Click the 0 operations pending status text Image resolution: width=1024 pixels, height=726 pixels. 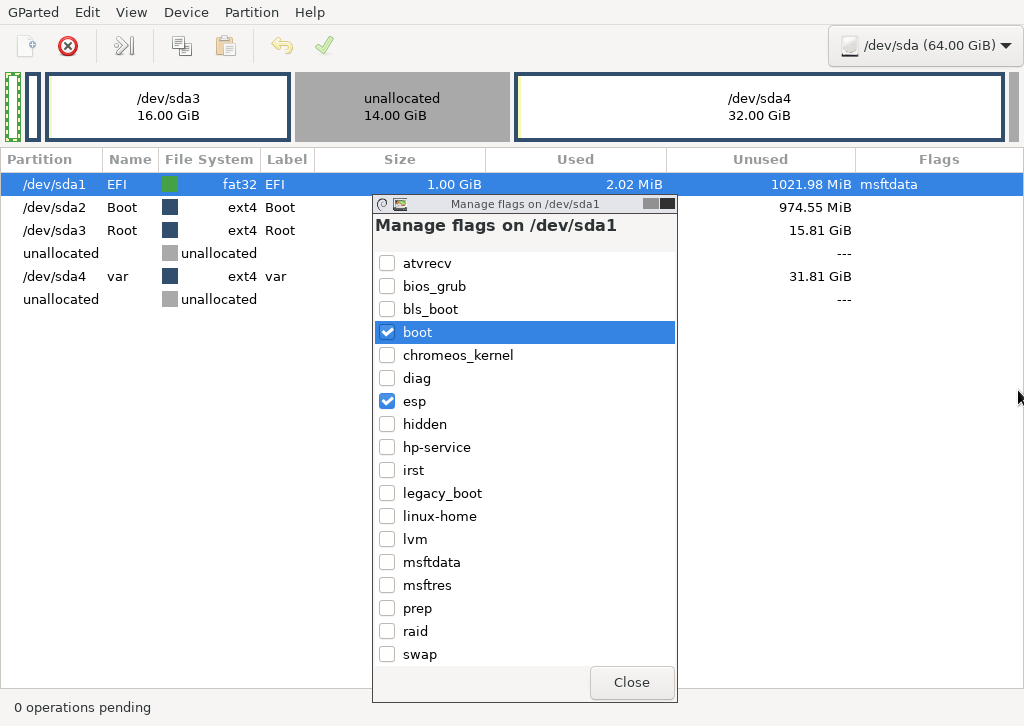82,708
